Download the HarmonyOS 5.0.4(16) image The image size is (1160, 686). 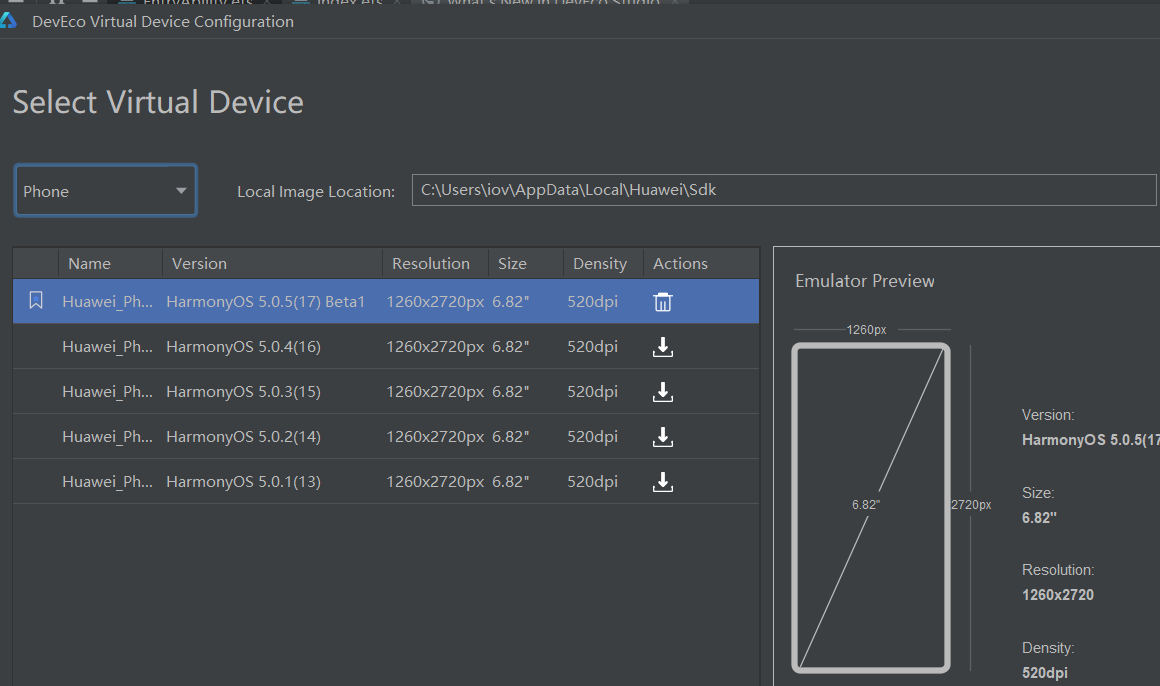[663, 347]
